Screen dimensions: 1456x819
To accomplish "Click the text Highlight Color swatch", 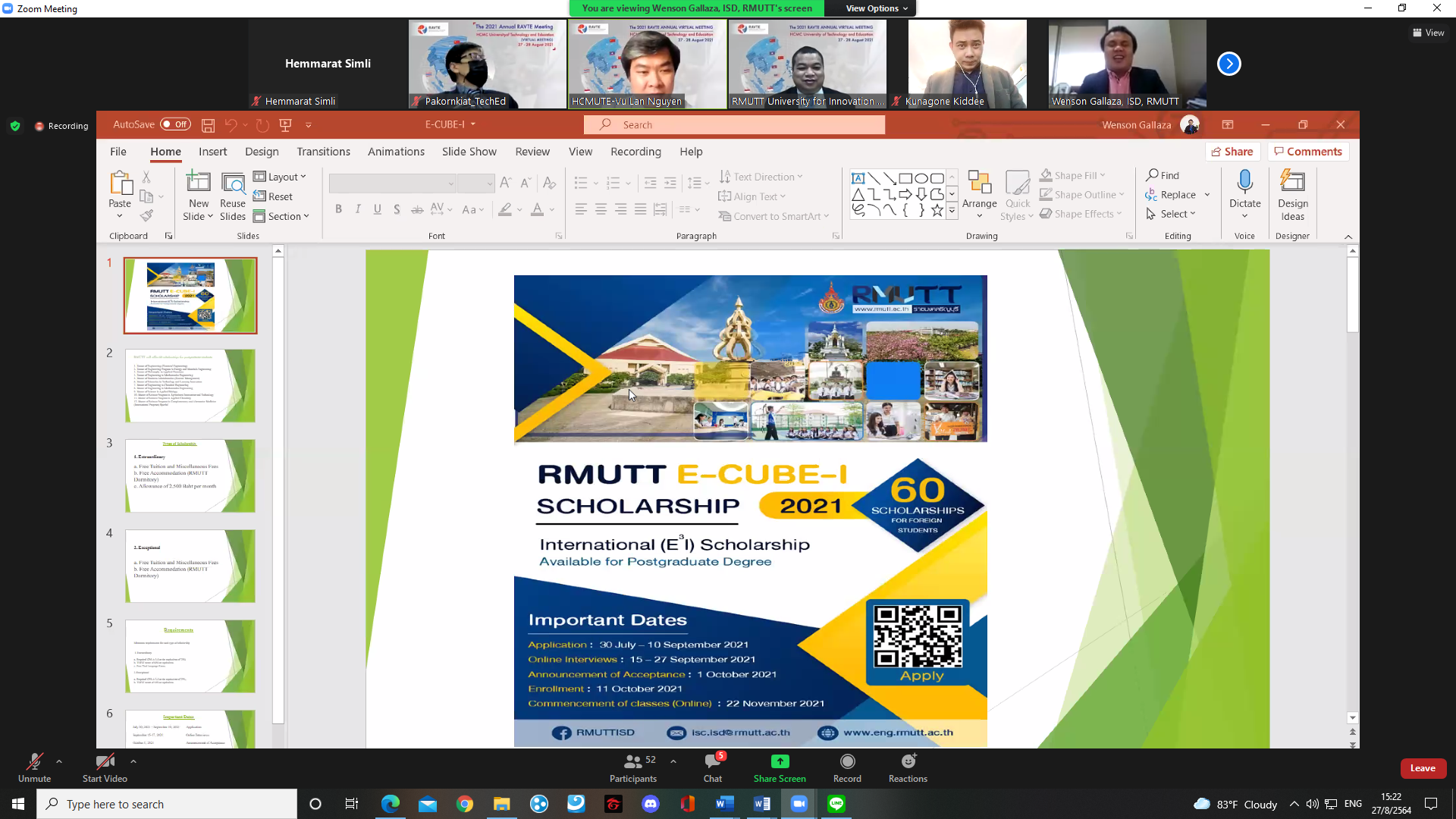I will [x=505, y=209].
